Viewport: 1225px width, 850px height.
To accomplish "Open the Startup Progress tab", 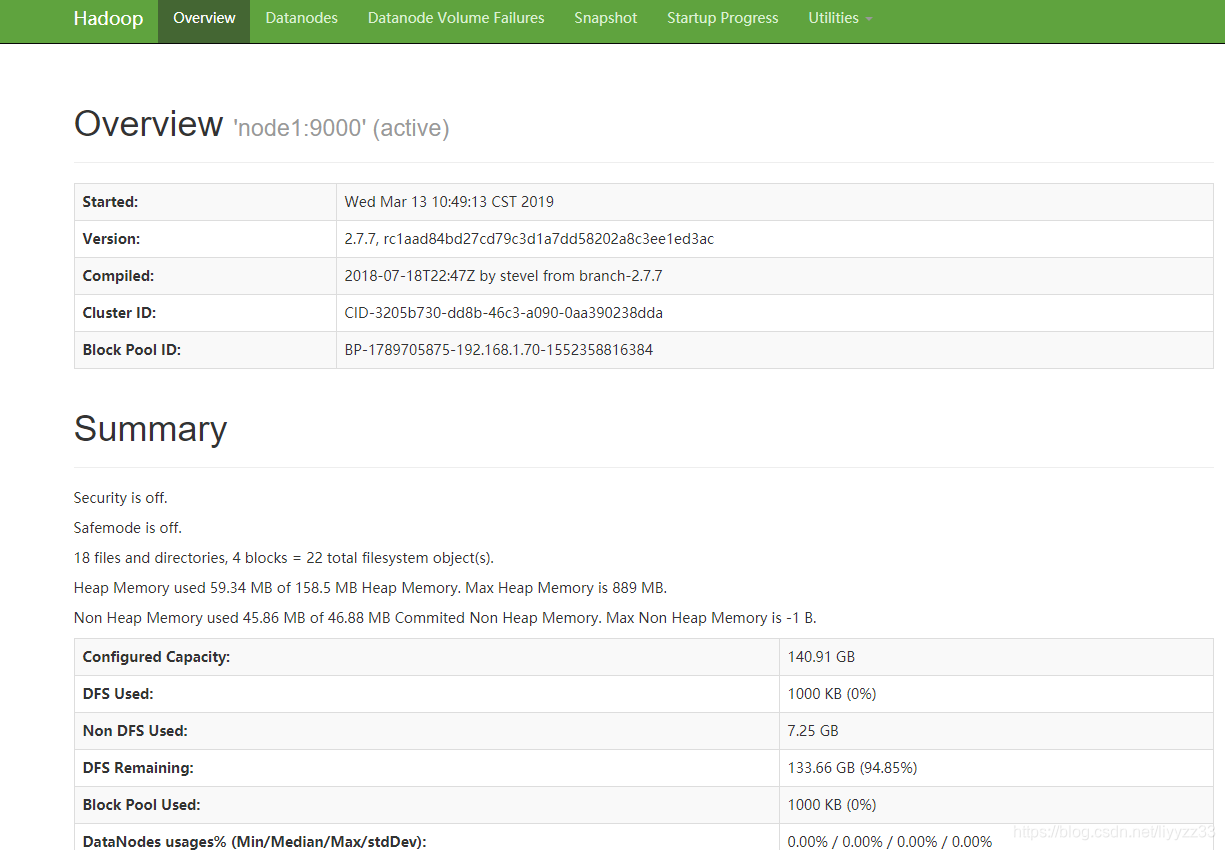I will [722, 18].
